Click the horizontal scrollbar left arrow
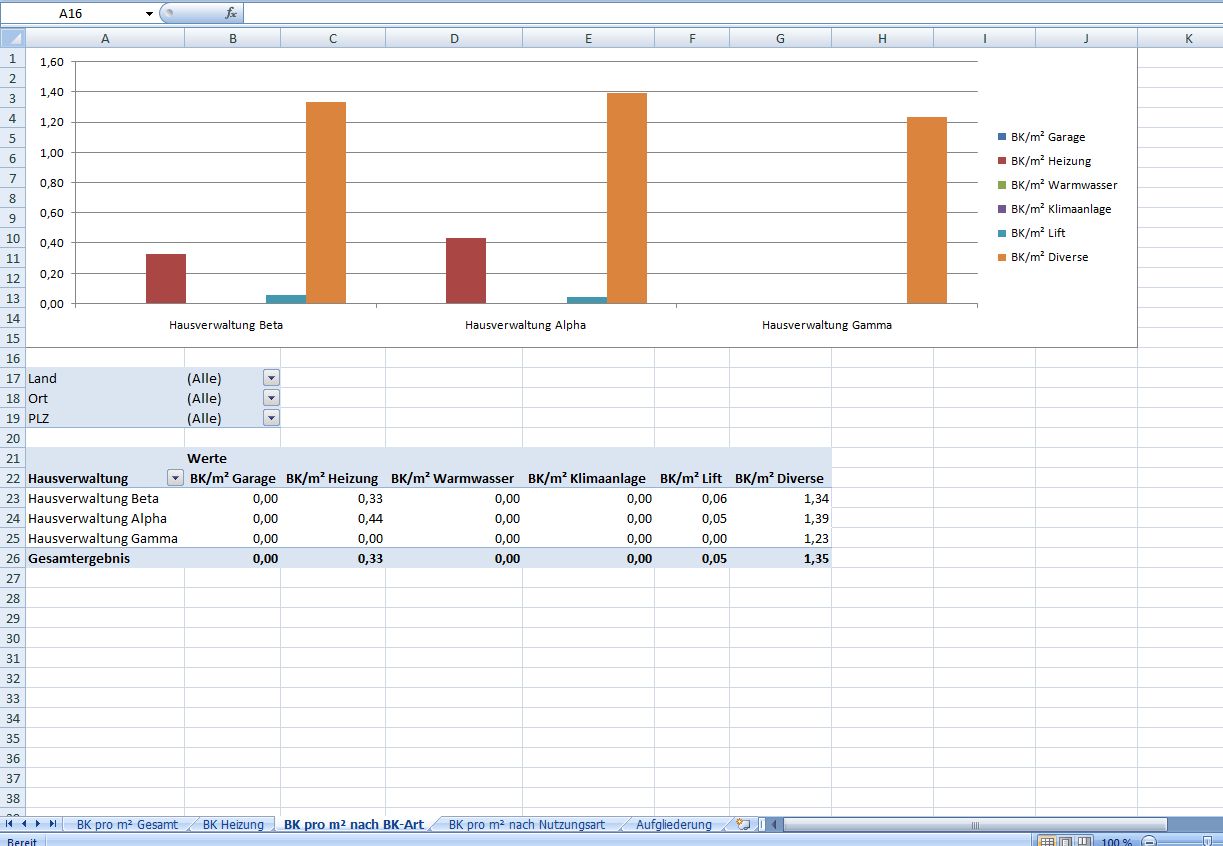The width and height of the screenshot is (1223, 846). tap(775, 825)
